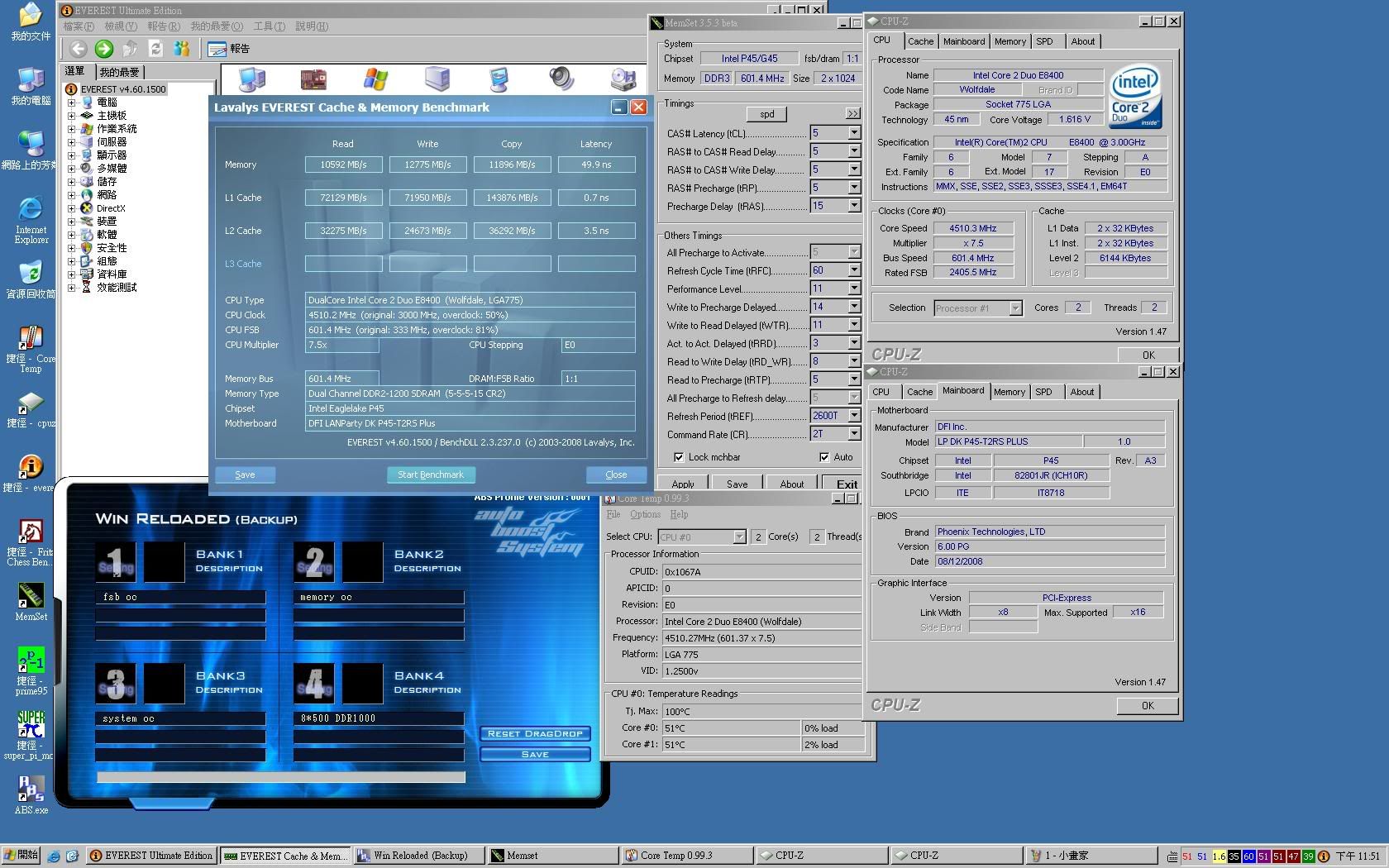1389x868 pixels.
Task: Switch to Memset taskbar button
Action: (551, 856)
